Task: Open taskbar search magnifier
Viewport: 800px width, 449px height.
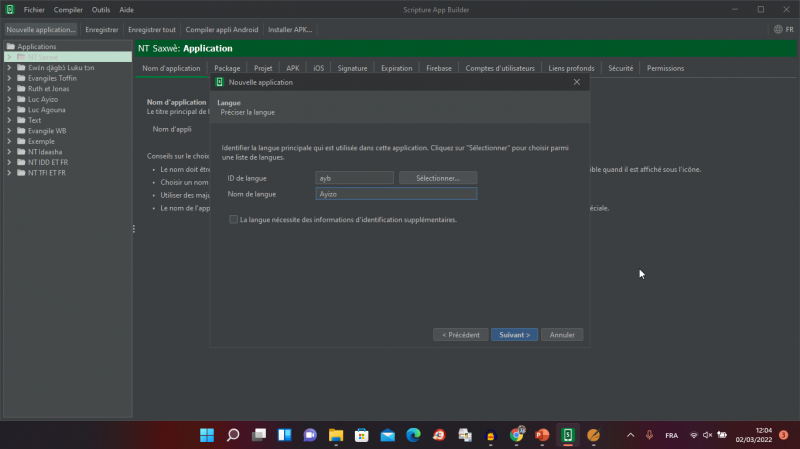Action: [x=233, y=435]
